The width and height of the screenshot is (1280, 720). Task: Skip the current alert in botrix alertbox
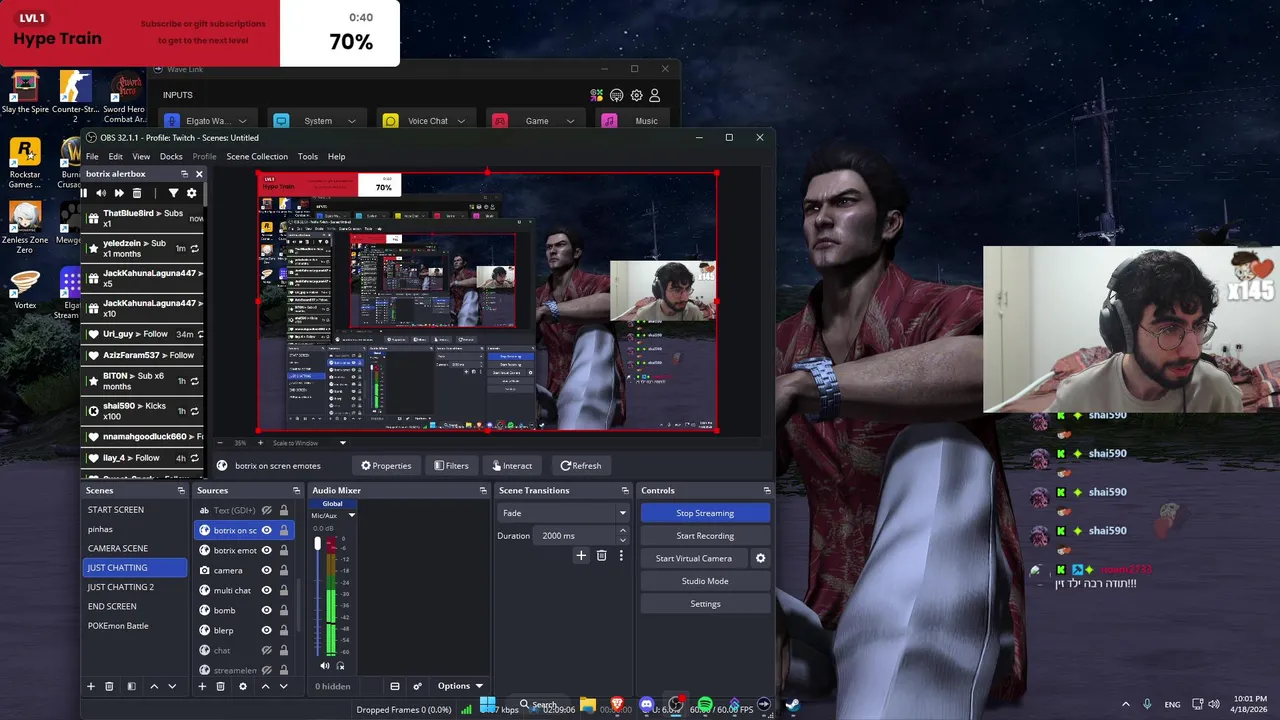[x=119, y=193]
